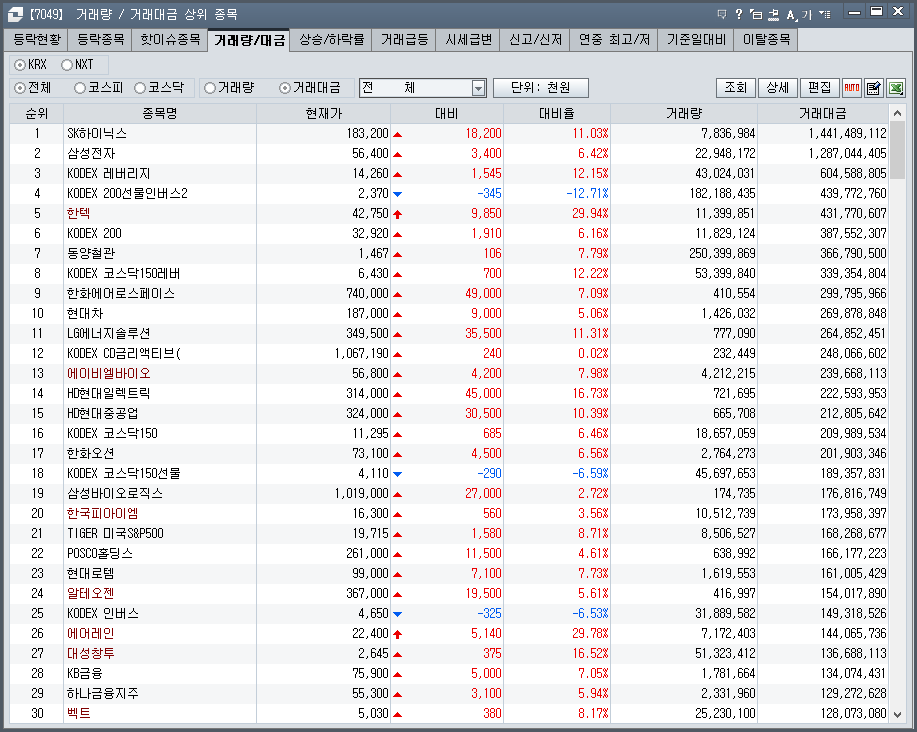This screenshot has height=732, width=917.
Task: Select the 코스닥 radio button
Action: pos(140,88)
